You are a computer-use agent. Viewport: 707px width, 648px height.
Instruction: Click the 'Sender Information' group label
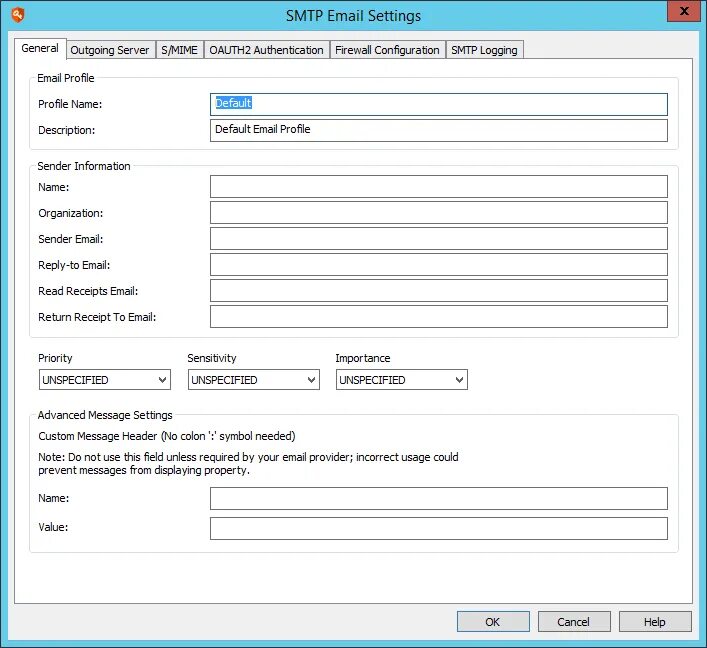coord(84,166)
